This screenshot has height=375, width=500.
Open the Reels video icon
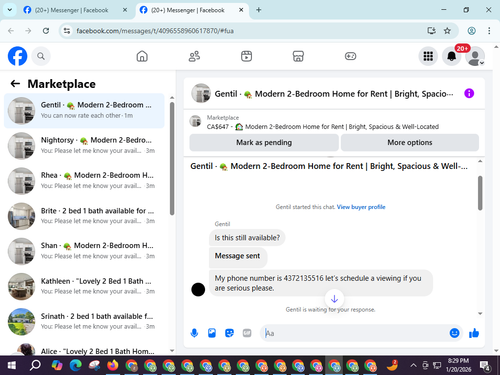tap(246, 56)
